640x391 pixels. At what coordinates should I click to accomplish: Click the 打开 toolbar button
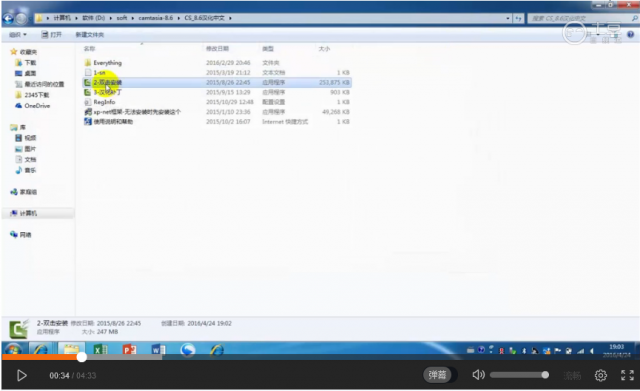tap(52, 35)
